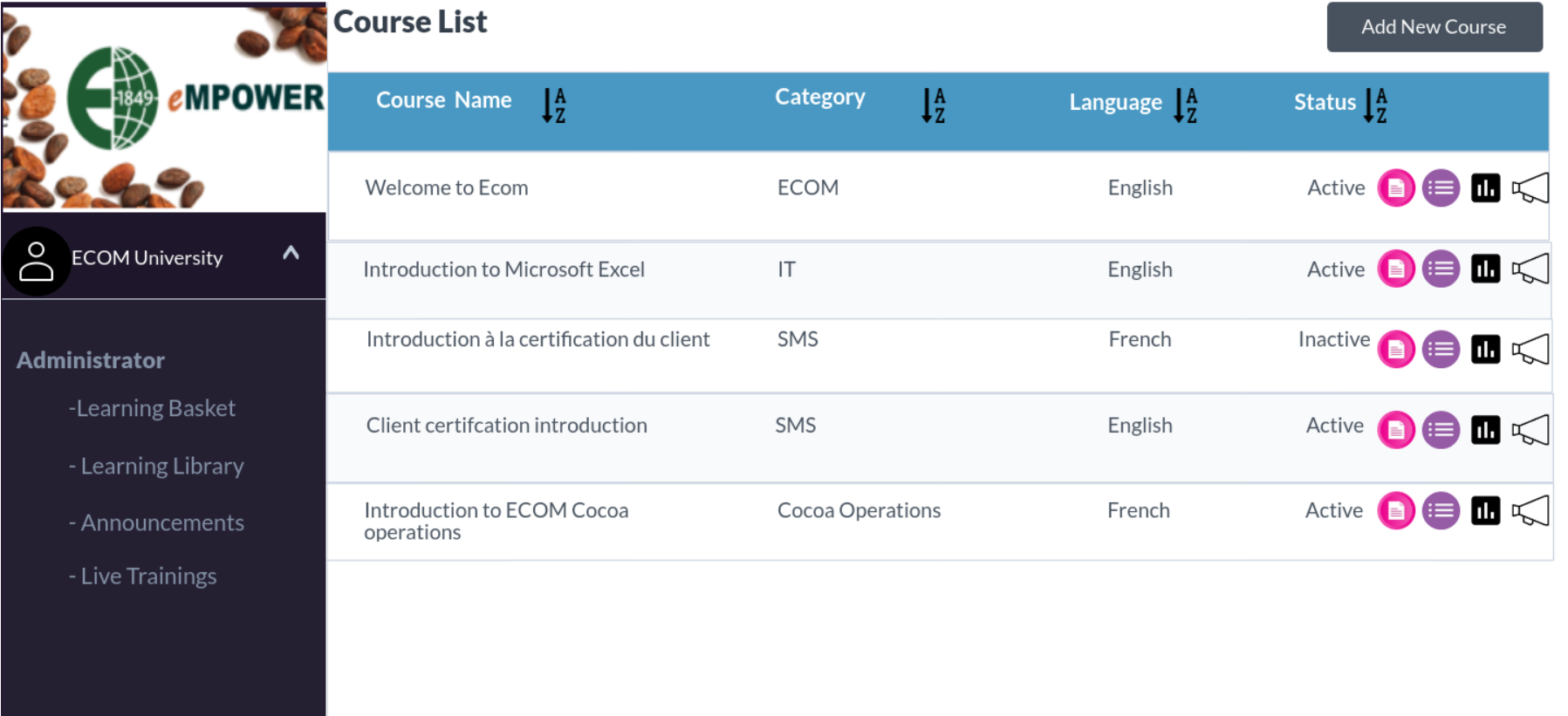Viewport: 1568px width, 716px height.
Task: Open Introduction to Microsoft Excel course
Action: pos(503,269)
